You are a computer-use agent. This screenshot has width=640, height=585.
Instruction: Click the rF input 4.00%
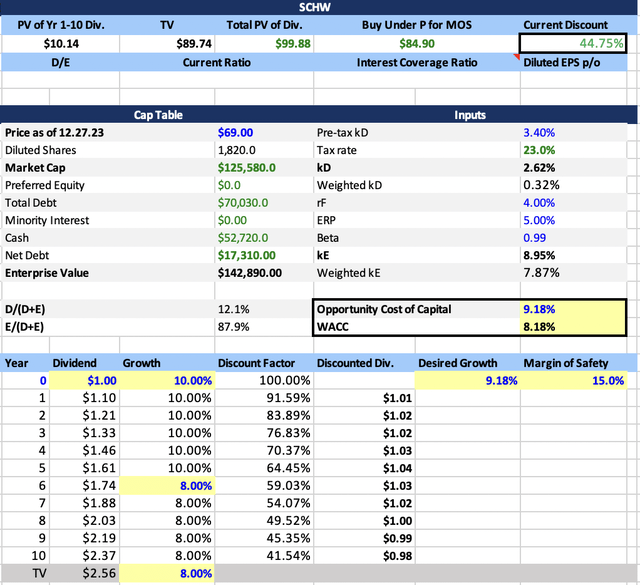pyautogui.click(x=573, y=203)
